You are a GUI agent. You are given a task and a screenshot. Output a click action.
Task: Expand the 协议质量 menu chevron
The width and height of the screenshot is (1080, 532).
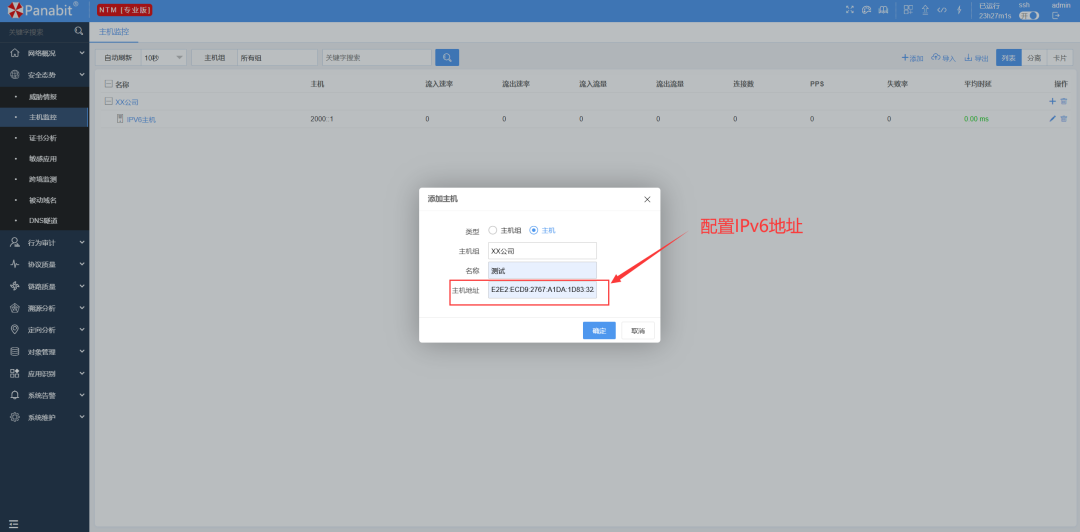[x=82, y=264]
